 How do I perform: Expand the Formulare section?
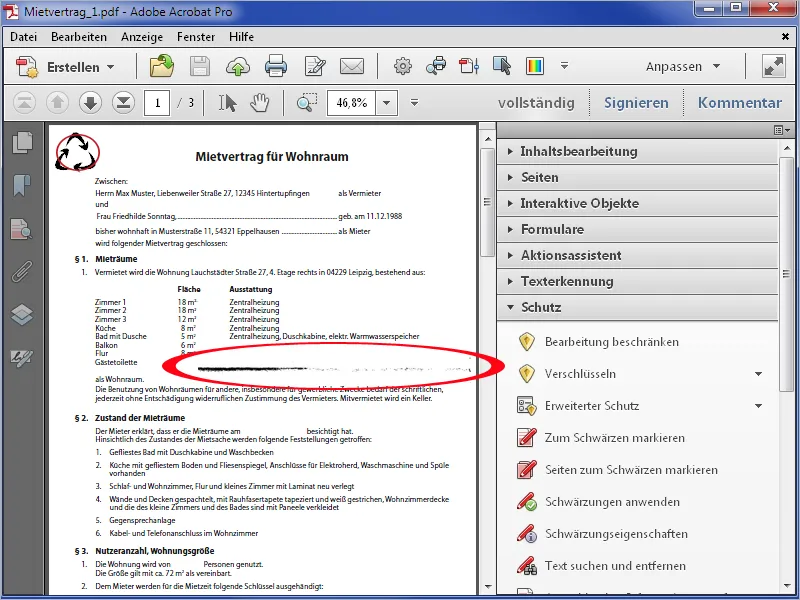point(637,230)
